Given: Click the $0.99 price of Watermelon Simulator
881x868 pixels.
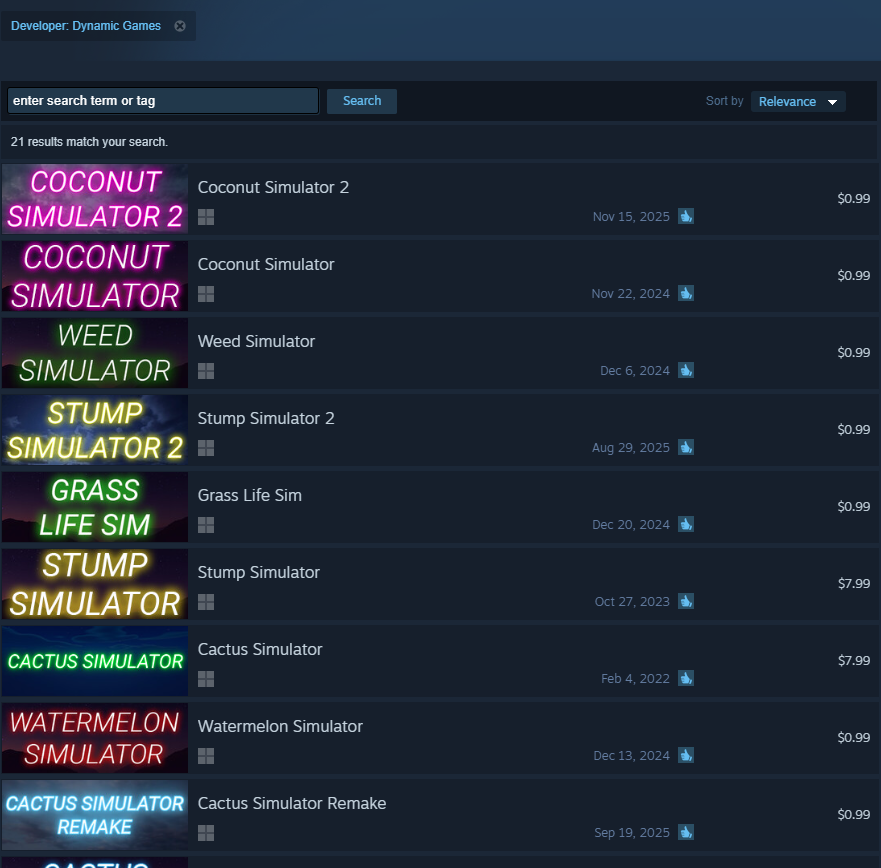Looking at the screenshot, I should coord(853,737).
